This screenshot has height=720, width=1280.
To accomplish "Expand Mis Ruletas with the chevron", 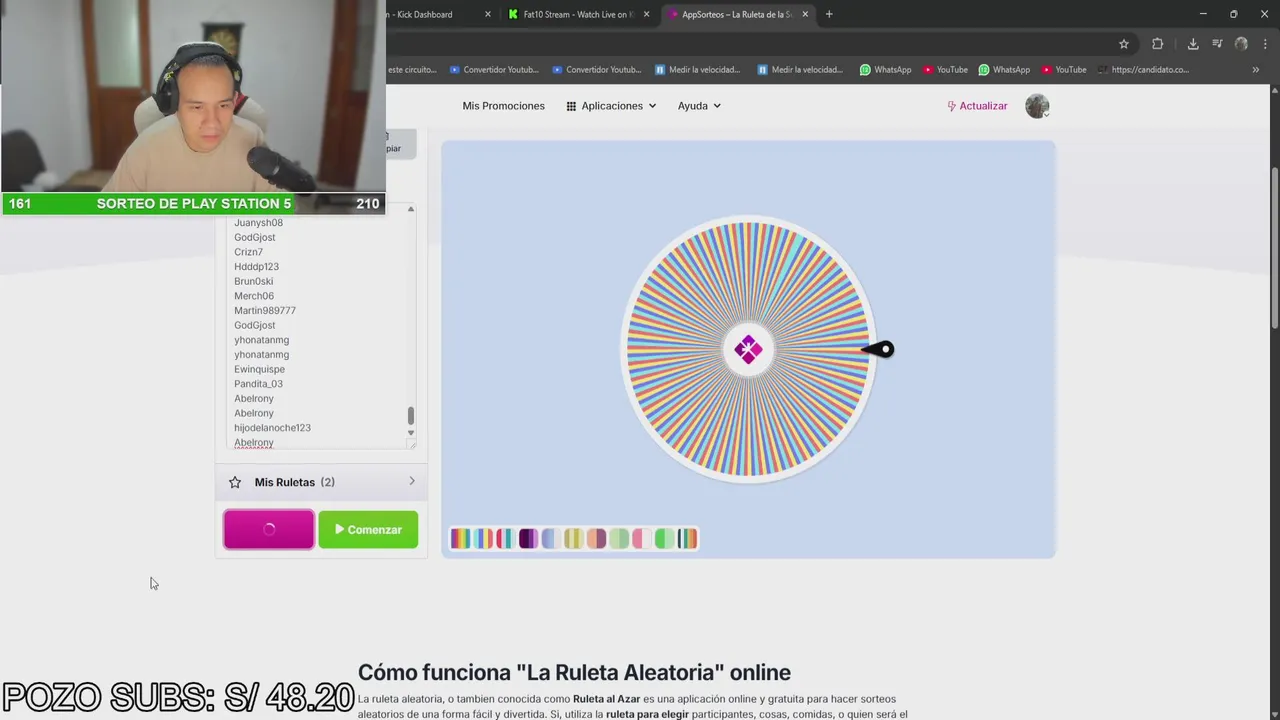I will 412,481.
